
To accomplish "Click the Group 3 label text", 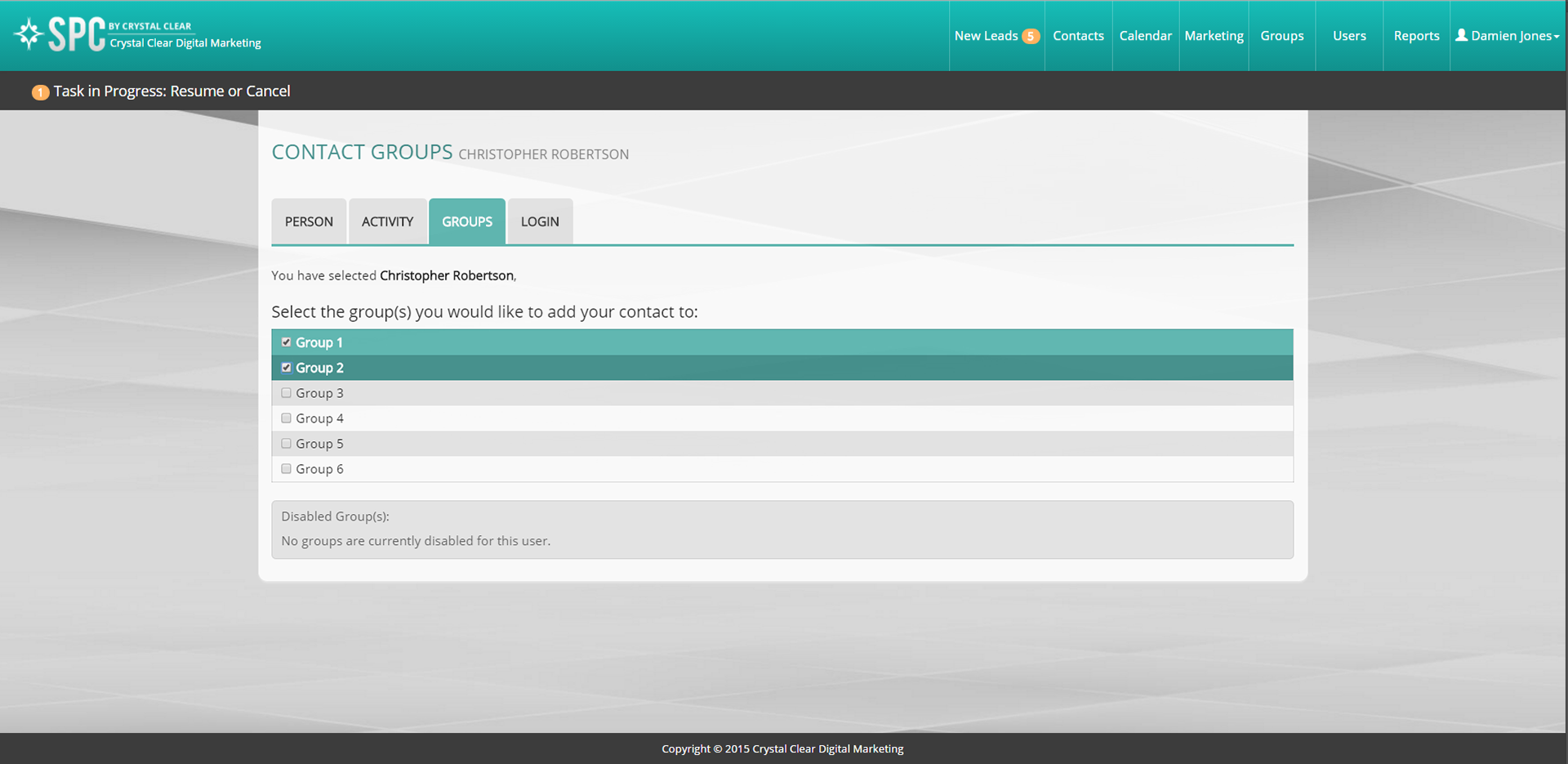I will [319, 393].
